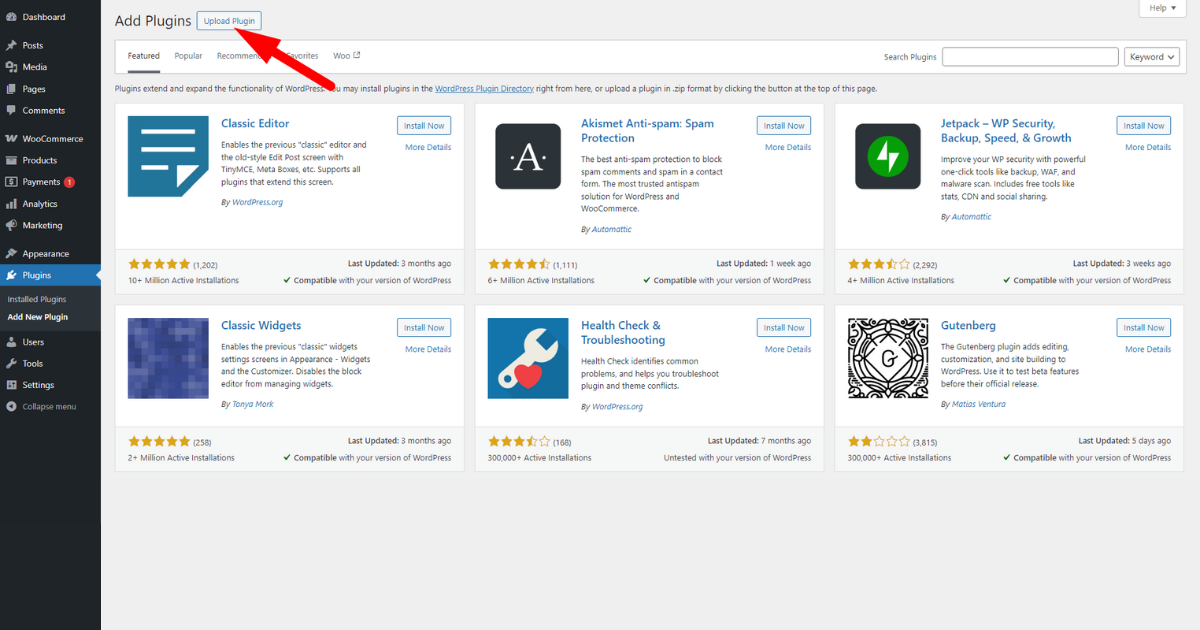Open Appearance paintbrush icon
The height and width of the screenshot is (630, 1200).
pyautogui.click(x=11, y=254)
